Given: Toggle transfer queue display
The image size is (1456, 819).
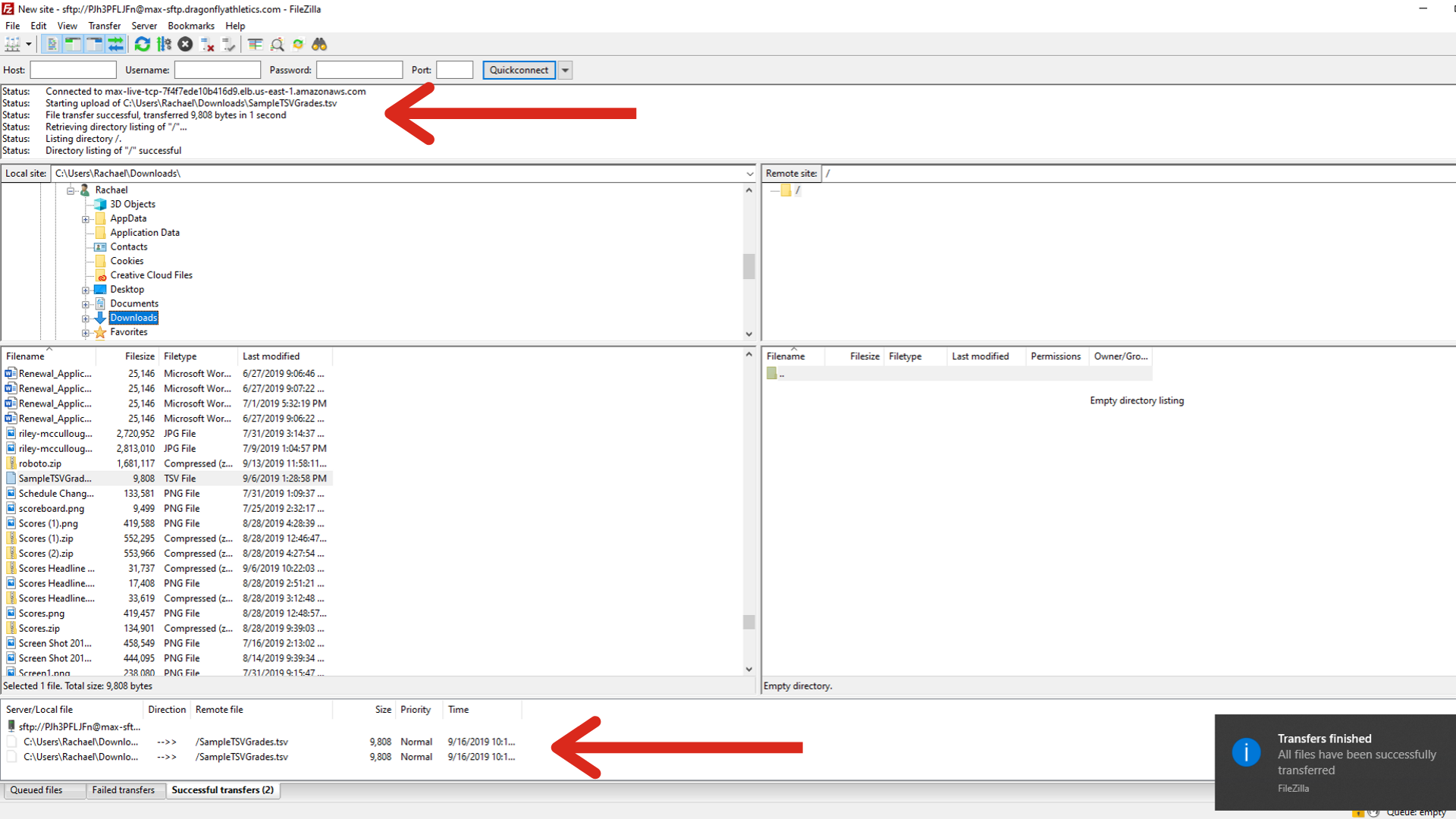Looking at the screenshot, I should 115,45.
